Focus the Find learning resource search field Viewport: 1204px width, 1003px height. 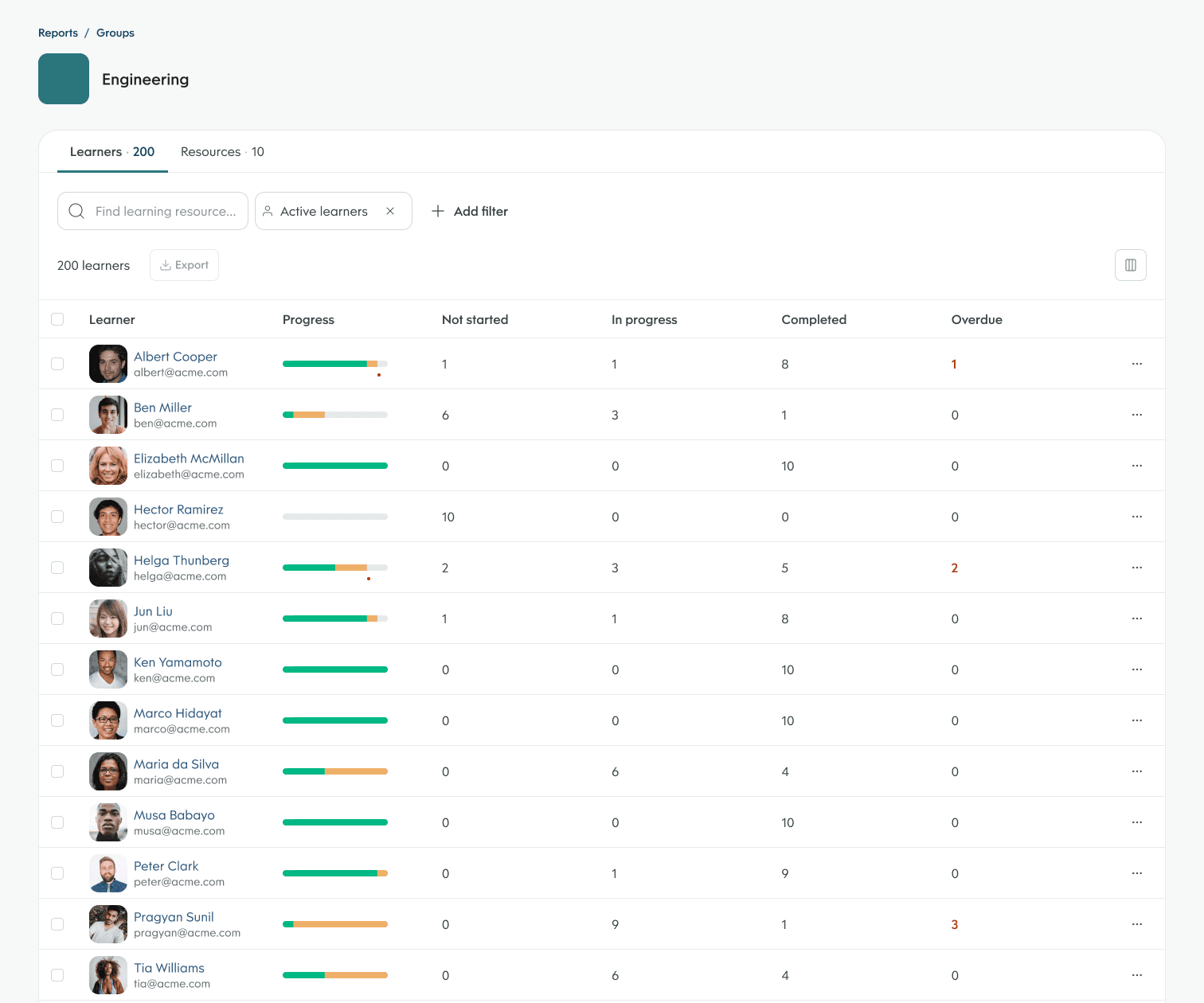point(166,211)
